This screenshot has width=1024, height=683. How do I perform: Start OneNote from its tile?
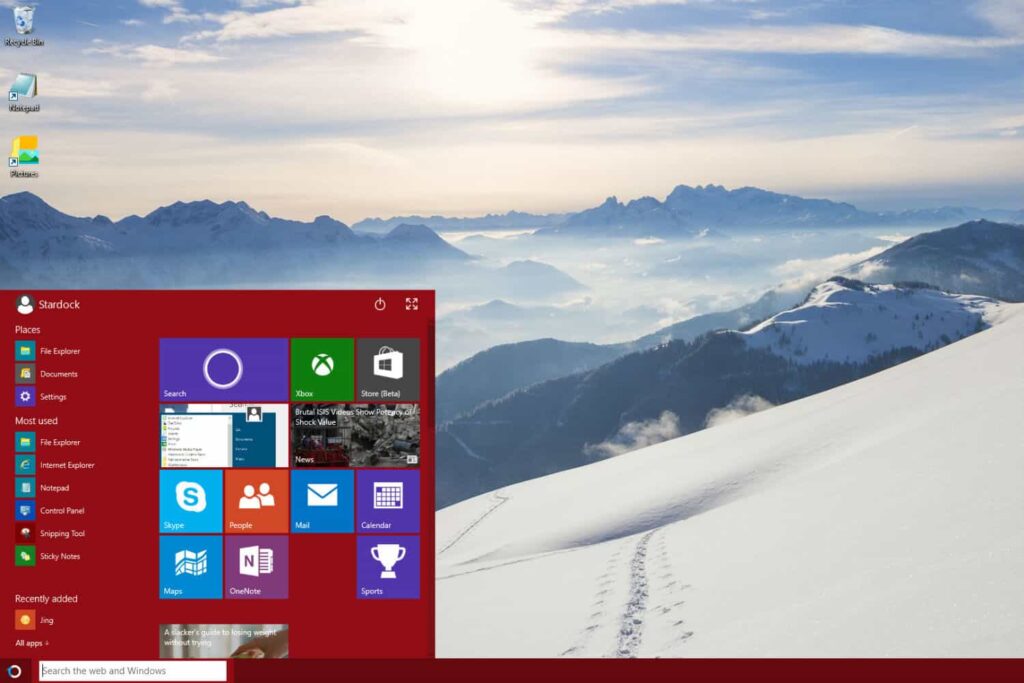pyautogui.click(x=255, y=568)
